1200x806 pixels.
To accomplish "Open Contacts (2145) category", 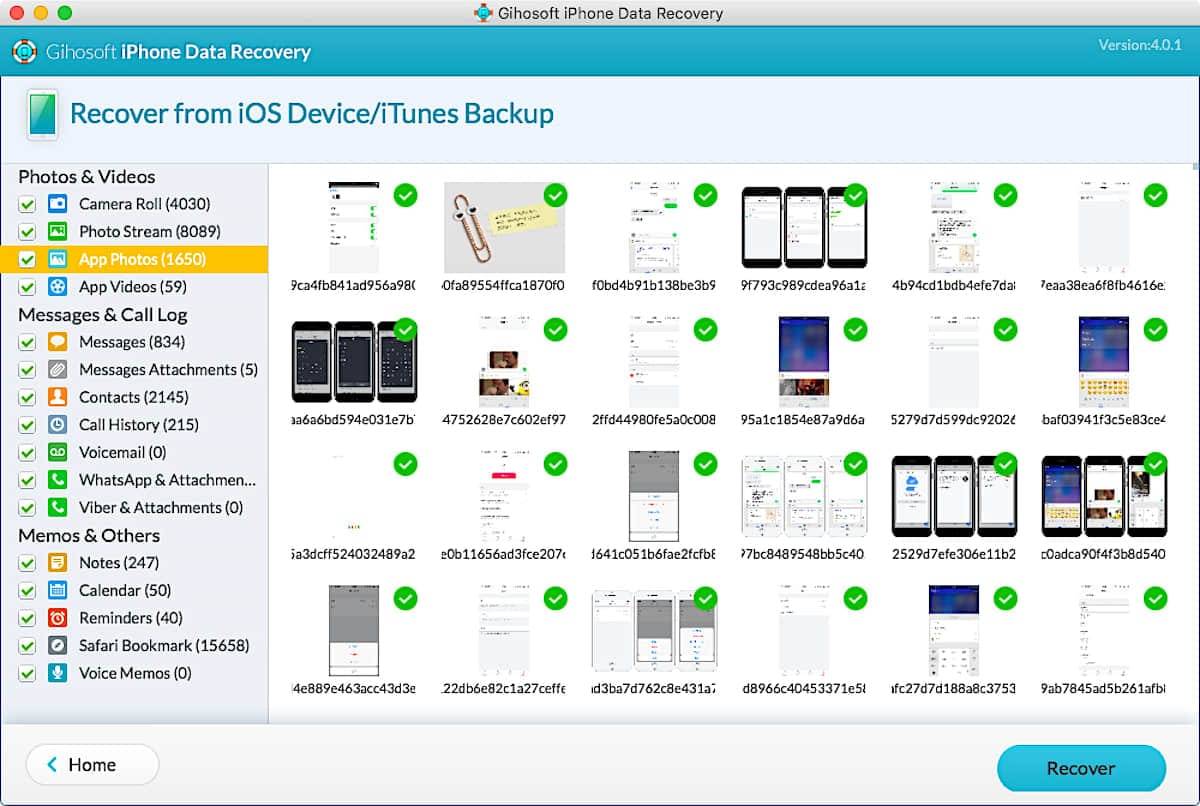I will [x=134, y=397].
